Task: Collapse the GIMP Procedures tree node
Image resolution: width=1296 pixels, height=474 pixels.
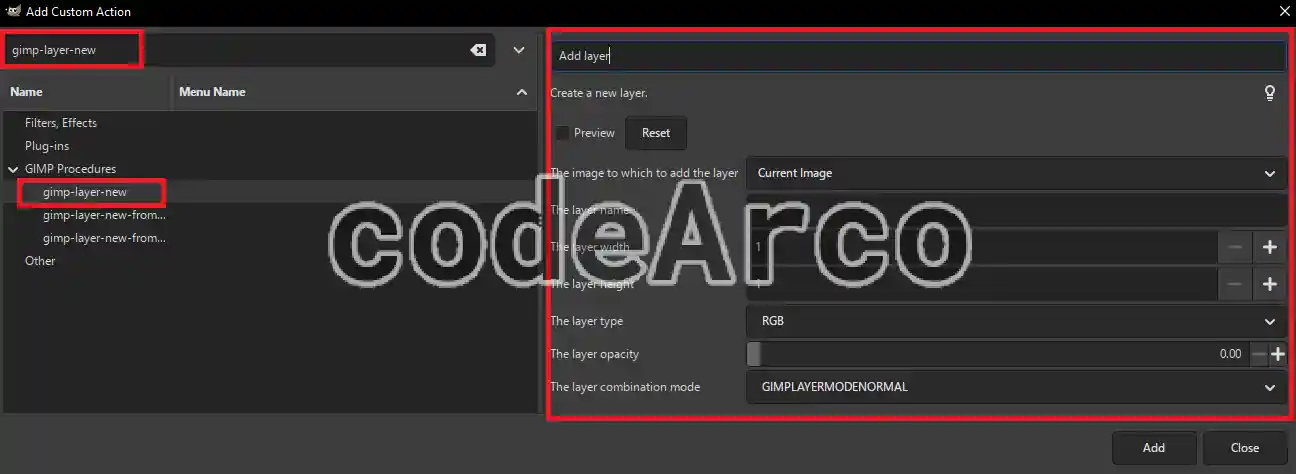Action: (x=13, y=169)
